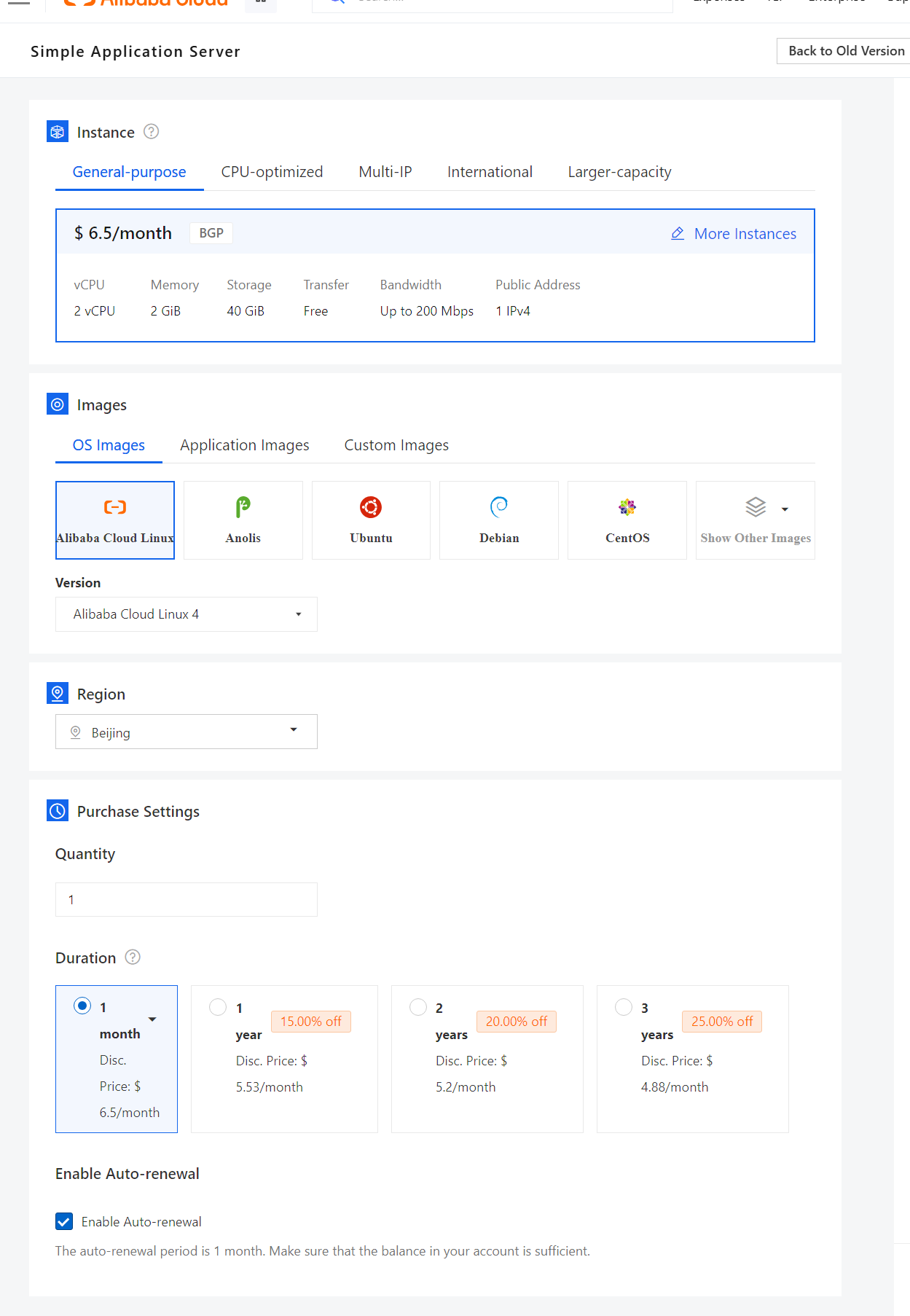Select the Alibaba Cloud Linux image
The height and width of the screenshot is (1316, 910).
pyautogui.click(x=115, y=520)
